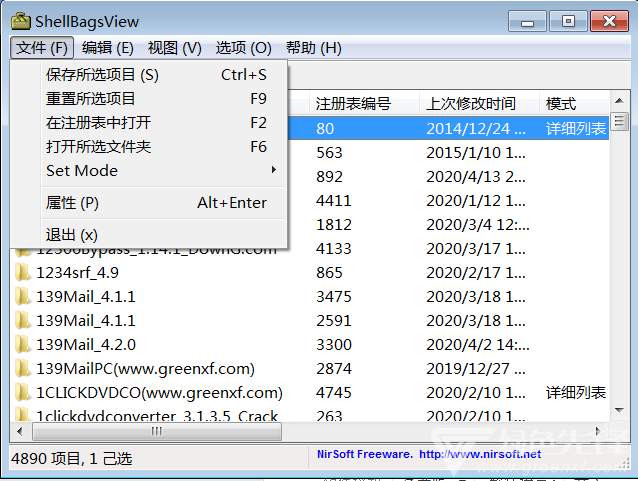Click folder icon beside 139MailPC(www.greenxf.com)
638x481 pixels.
[22, 369]
